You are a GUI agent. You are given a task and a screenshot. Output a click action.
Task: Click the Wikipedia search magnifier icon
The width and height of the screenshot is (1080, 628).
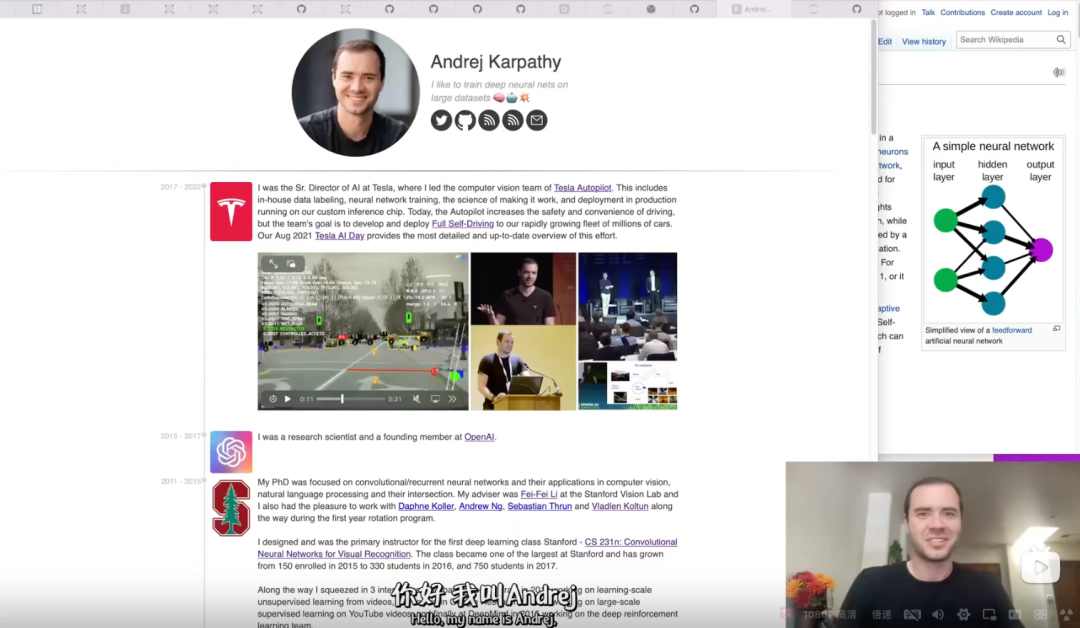(x=1061, y=40)
